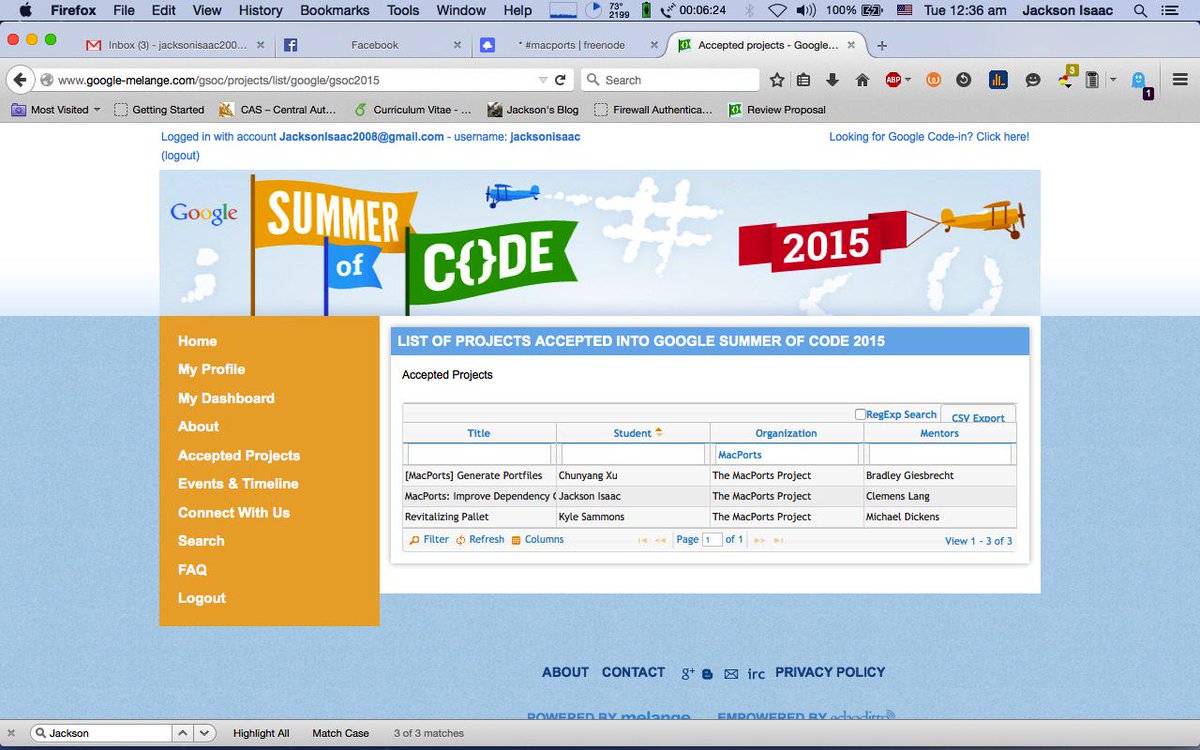Go to next page of projects table

760,540
